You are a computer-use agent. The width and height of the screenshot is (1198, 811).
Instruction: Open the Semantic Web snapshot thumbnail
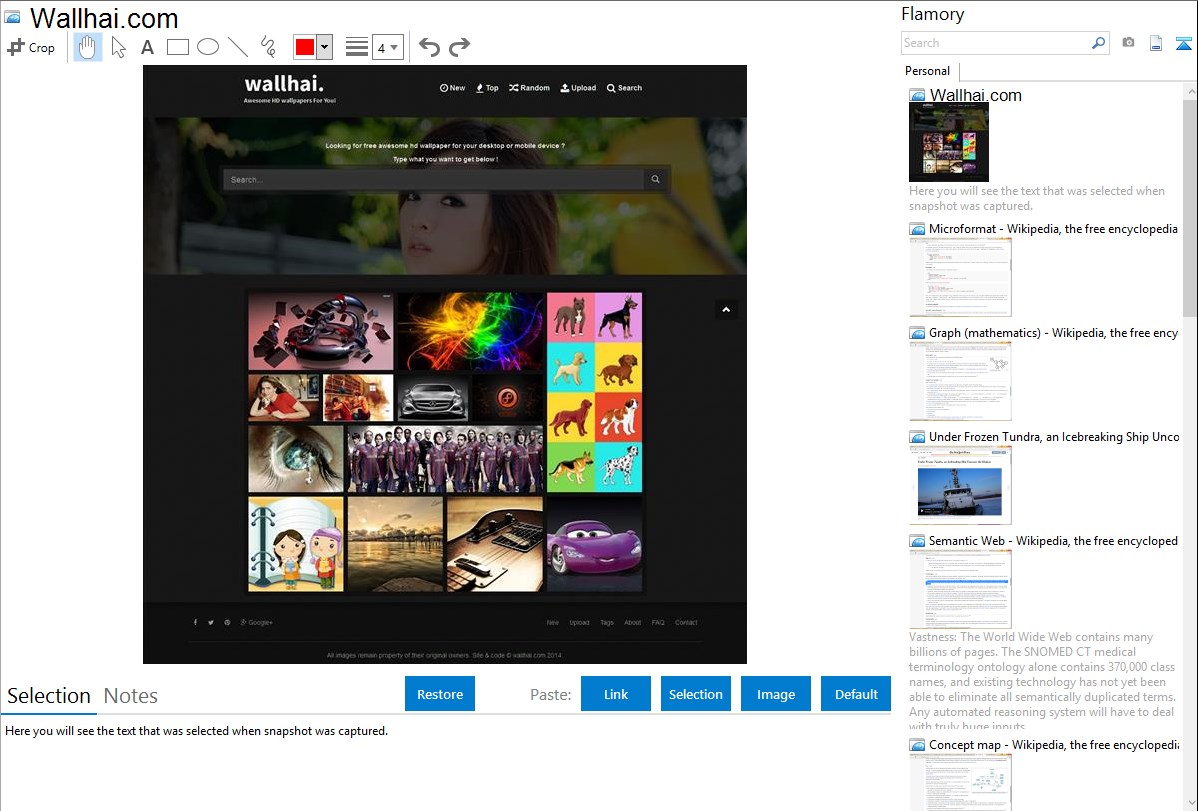[x=960, y=589]
